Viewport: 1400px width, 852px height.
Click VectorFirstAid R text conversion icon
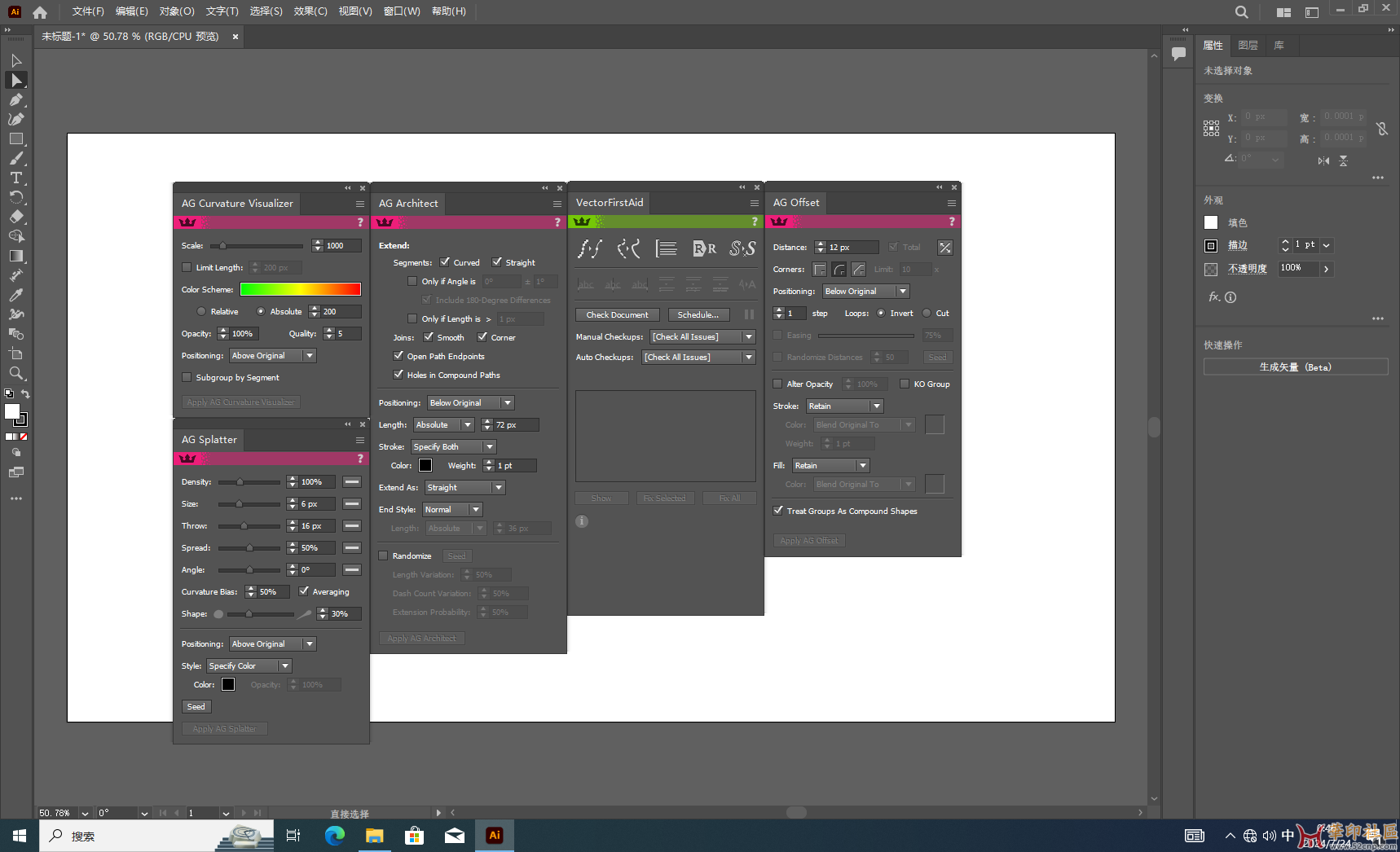point(704,248)
